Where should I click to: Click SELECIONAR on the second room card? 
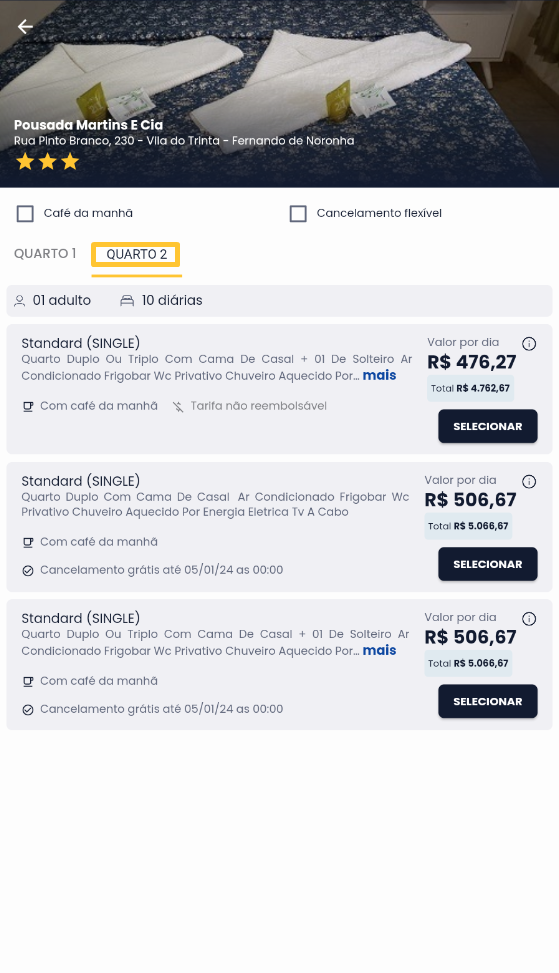pos(488,564)
